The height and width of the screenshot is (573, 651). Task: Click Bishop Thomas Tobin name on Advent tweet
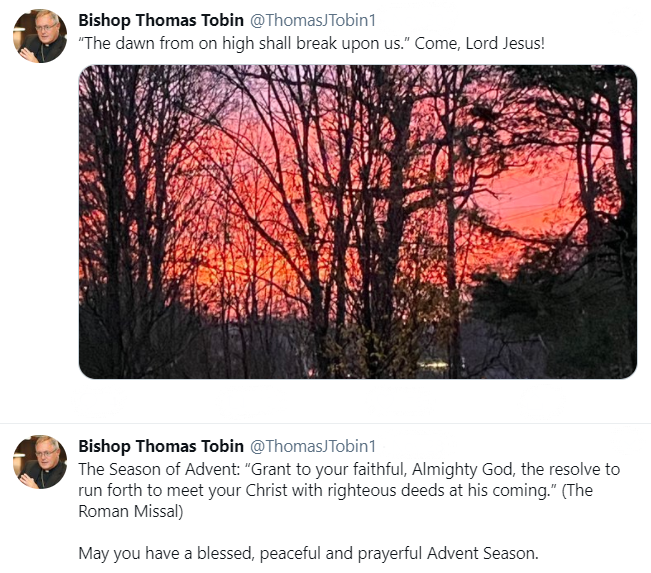pos(160,446)
